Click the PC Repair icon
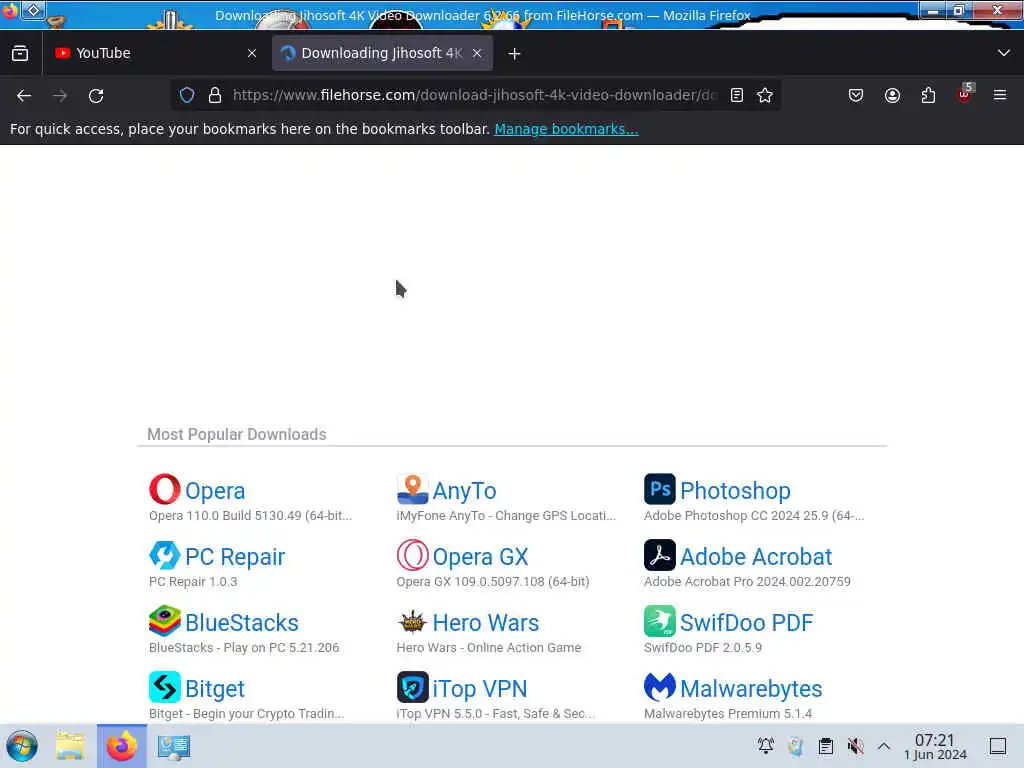 (165, 555)
